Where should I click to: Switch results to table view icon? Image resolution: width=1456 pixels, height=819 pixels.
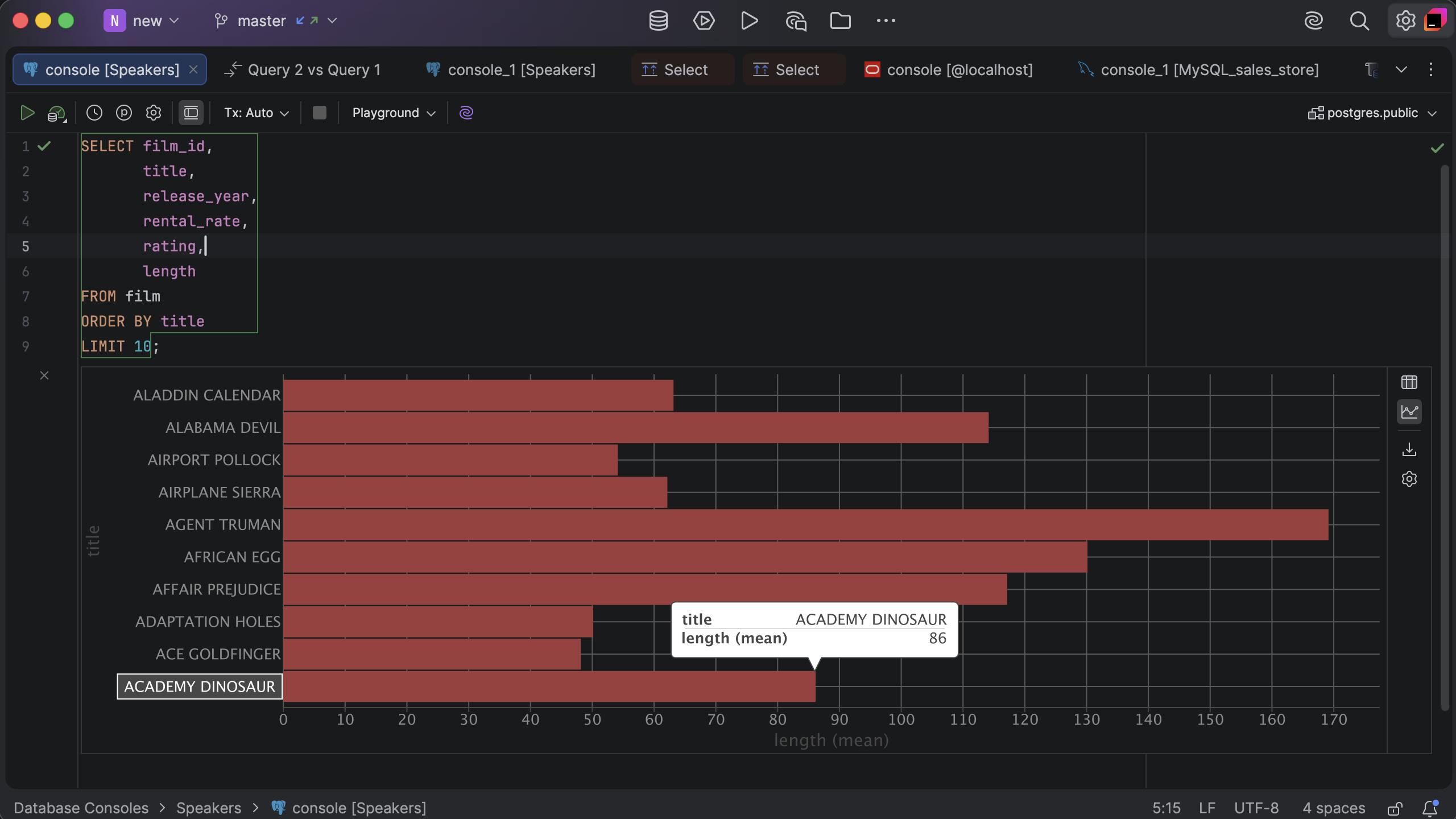[x=1409, y=382]
